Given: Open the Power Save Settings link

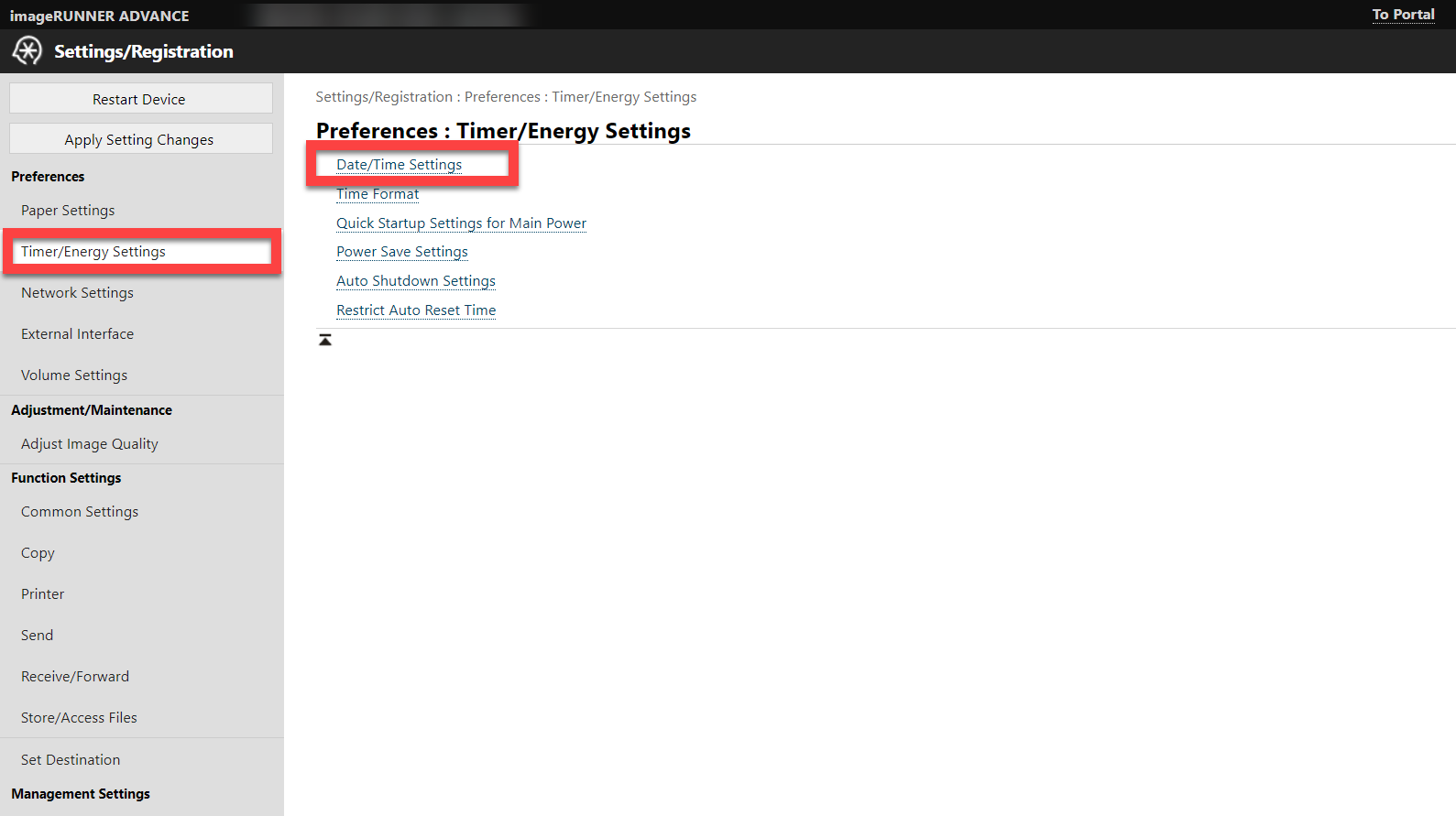Looking at the screenshot, I should click(401, 252).
